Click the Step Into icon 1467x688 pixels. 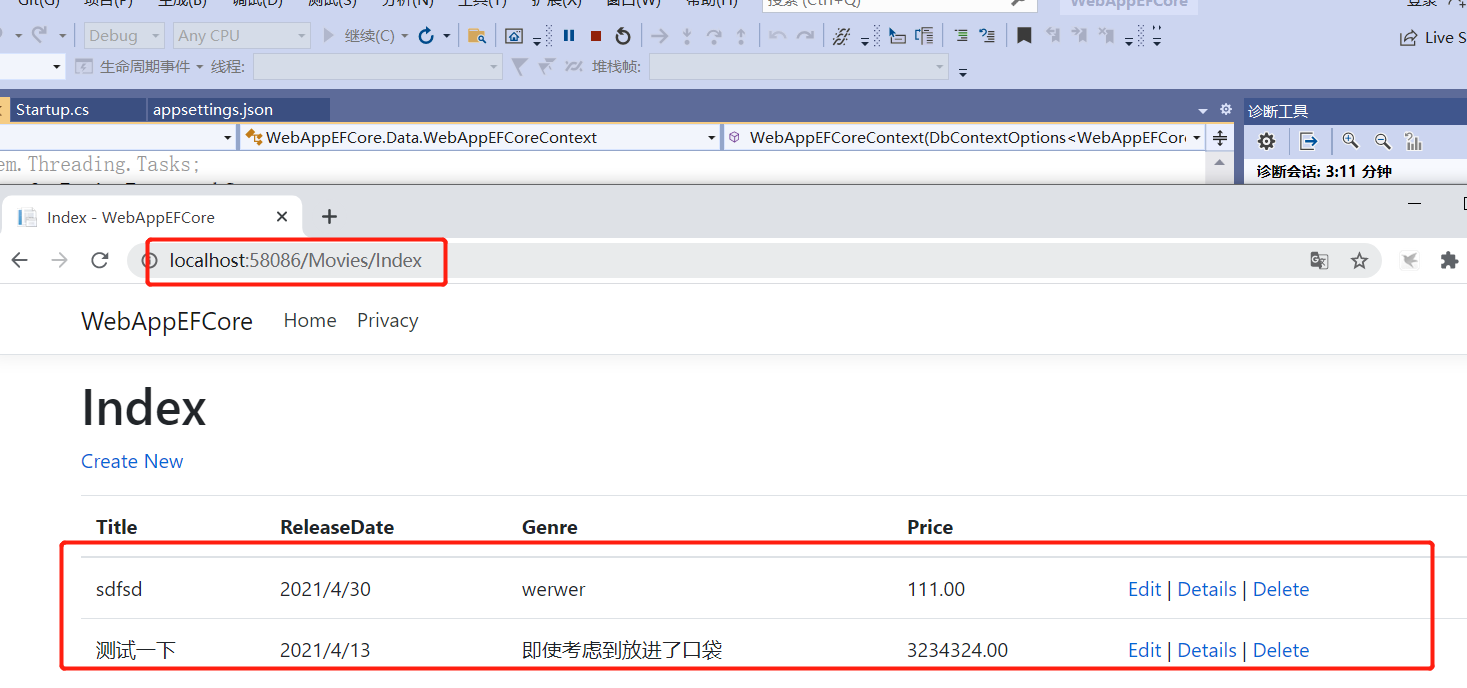click(687, 36)
